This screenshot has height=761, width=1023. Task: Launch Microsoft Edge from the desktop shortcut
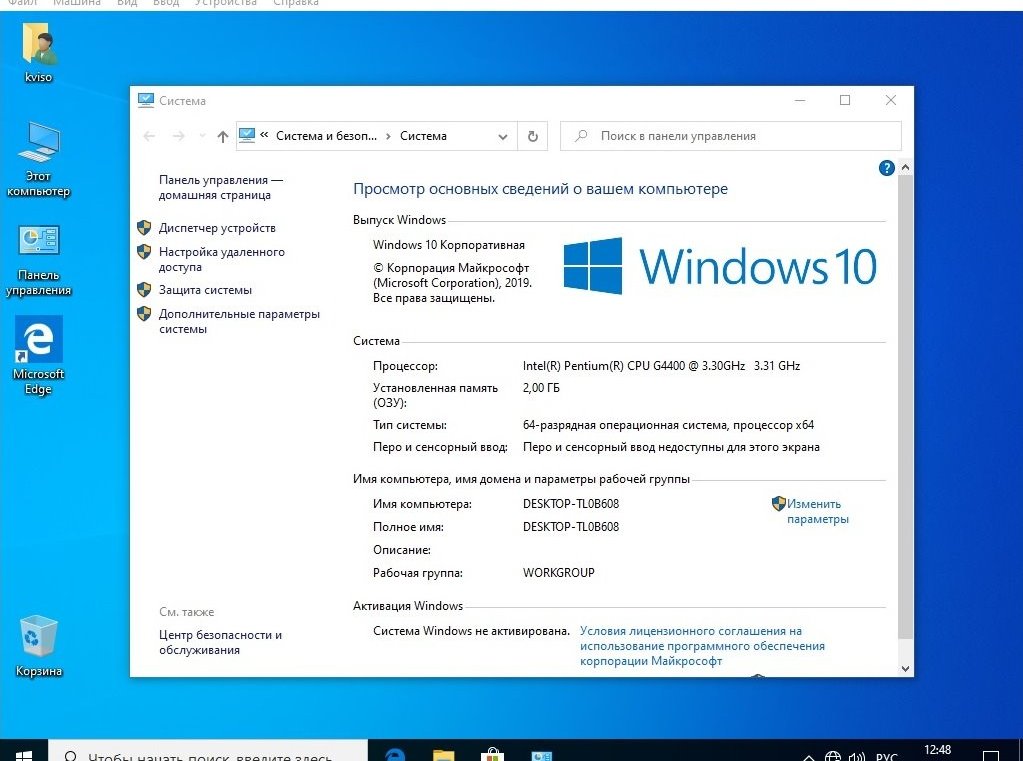click(38, 356)
